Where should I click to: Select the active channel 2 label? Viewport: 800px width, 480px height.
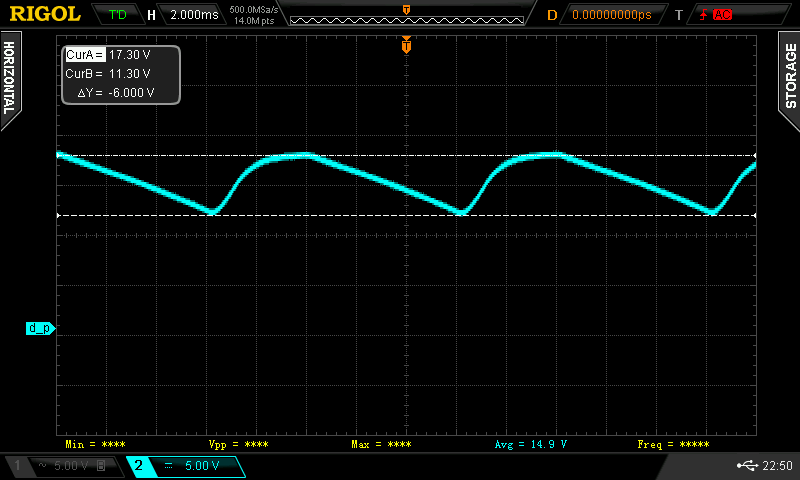click(138, 465)
